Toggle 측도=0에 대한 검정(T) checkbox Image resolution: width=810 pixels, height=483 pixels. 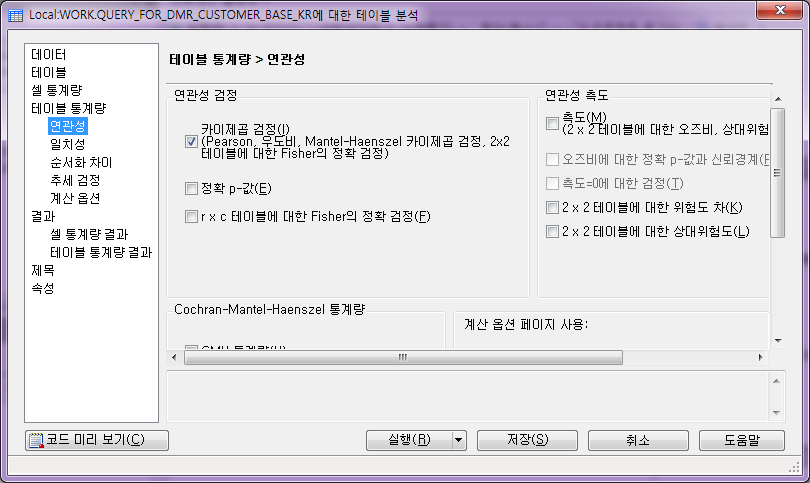pyautogui.click(x=552, y=183)
